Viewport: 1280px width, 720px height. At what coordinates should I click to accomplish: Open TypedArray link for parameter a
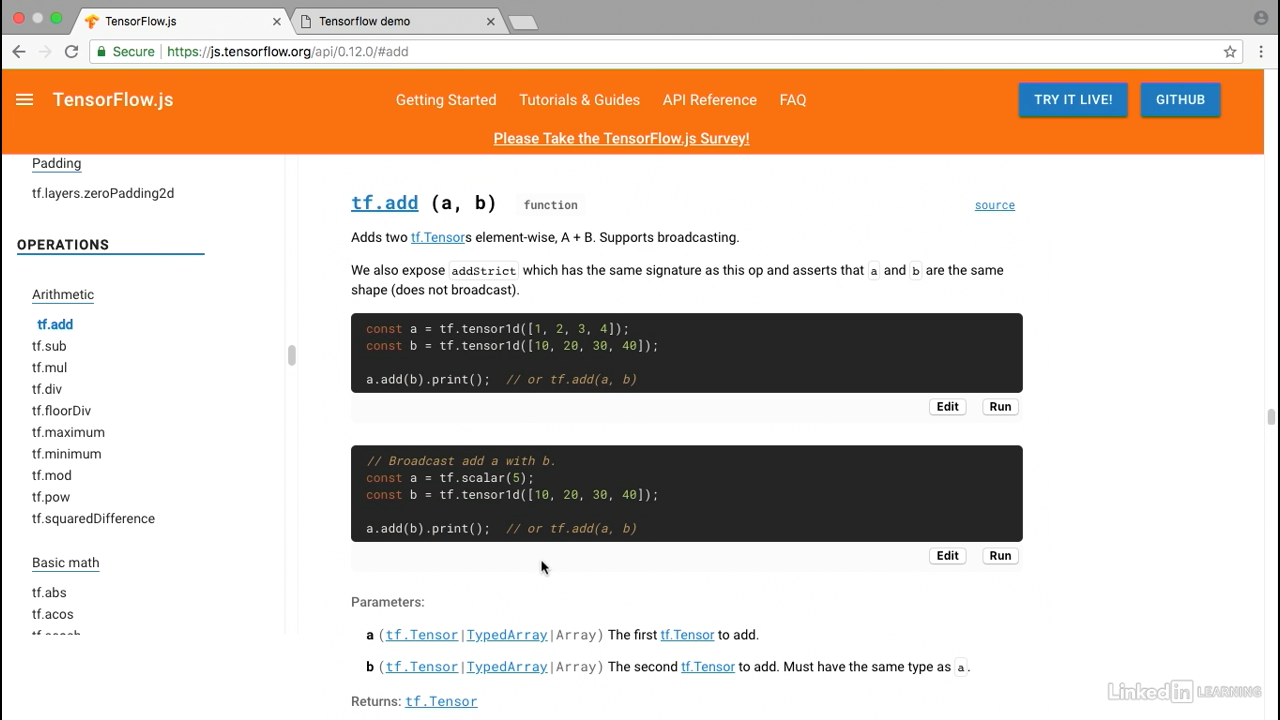point(507,635)
